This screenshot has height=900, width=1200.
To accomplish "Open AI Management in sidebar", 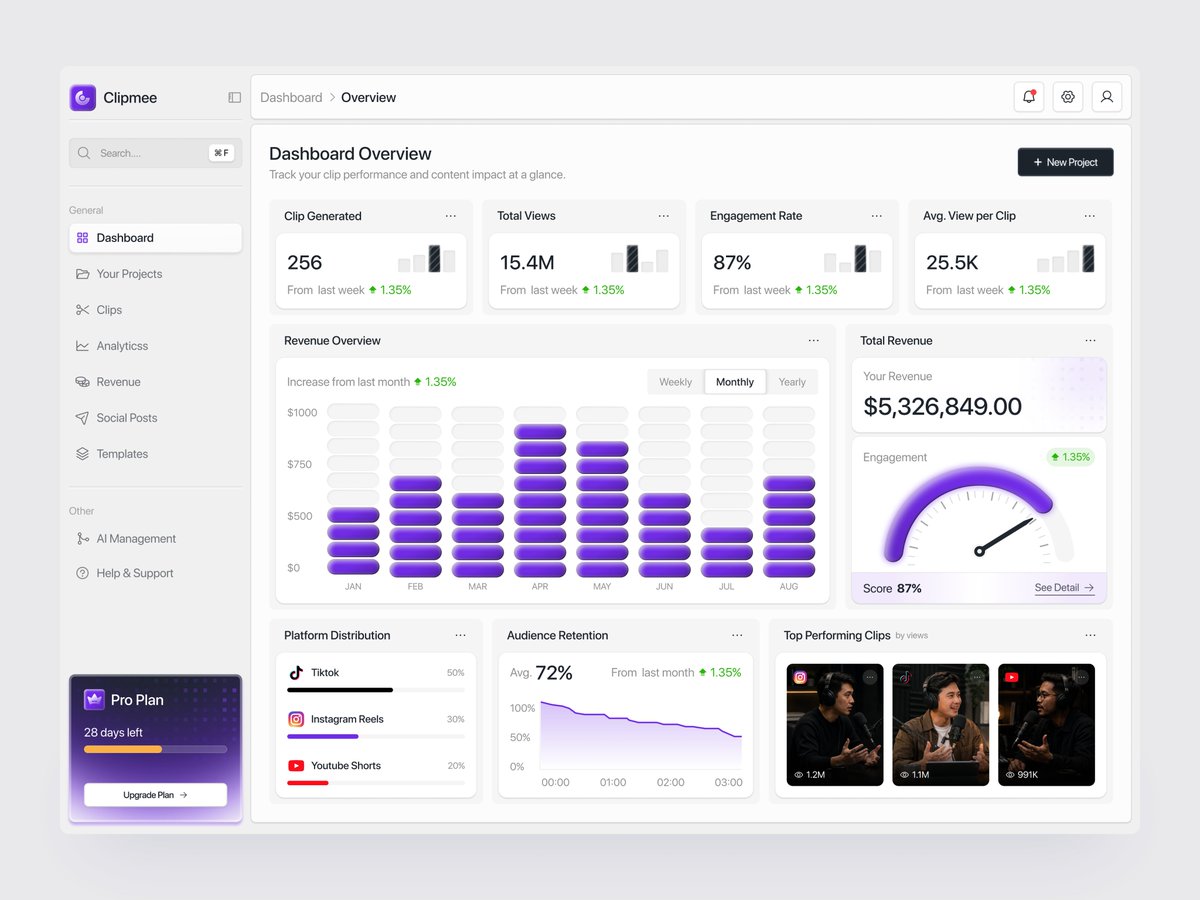I will click(x=155, y=538).
